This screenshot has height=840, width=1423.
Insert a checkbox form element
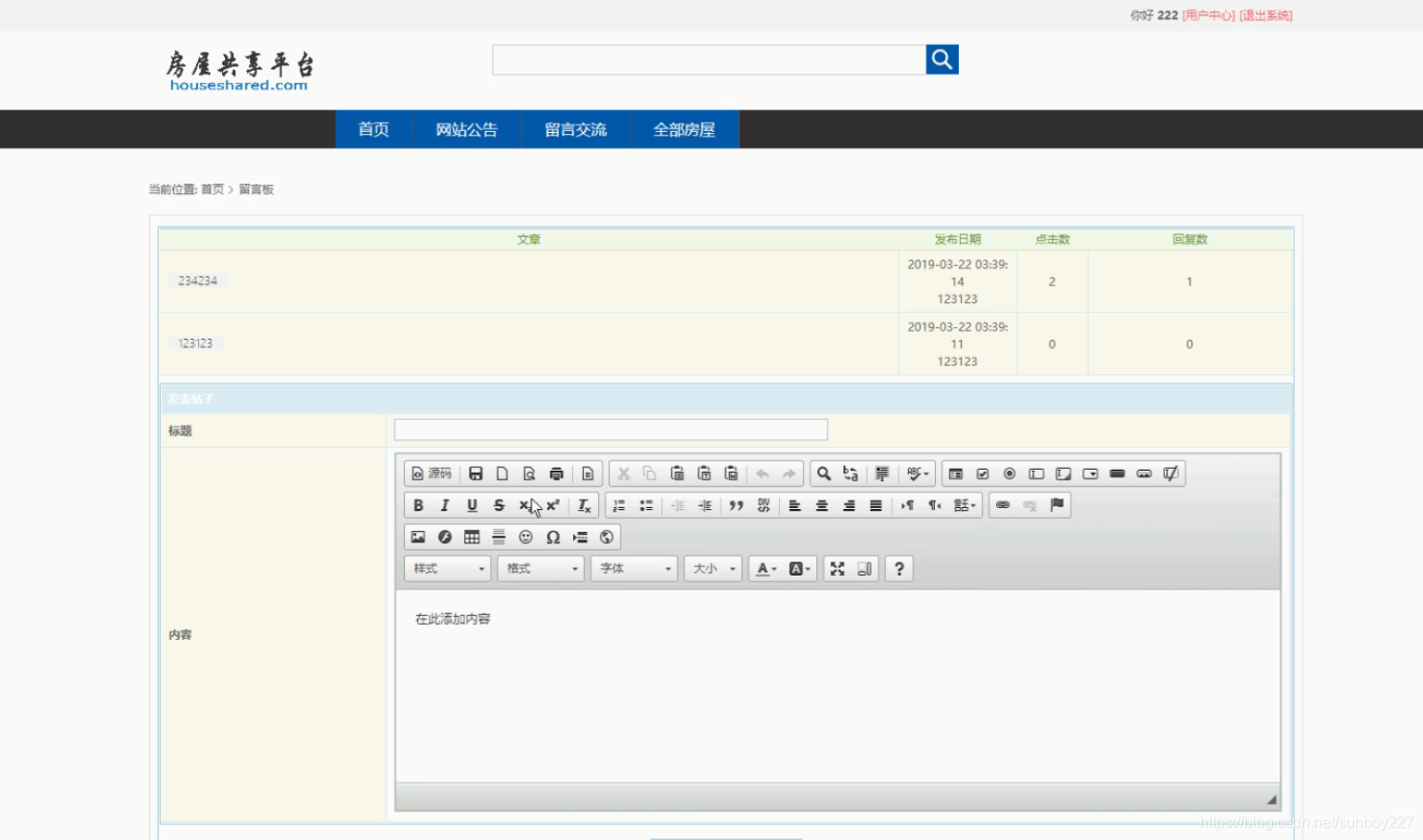pos(982,474)
